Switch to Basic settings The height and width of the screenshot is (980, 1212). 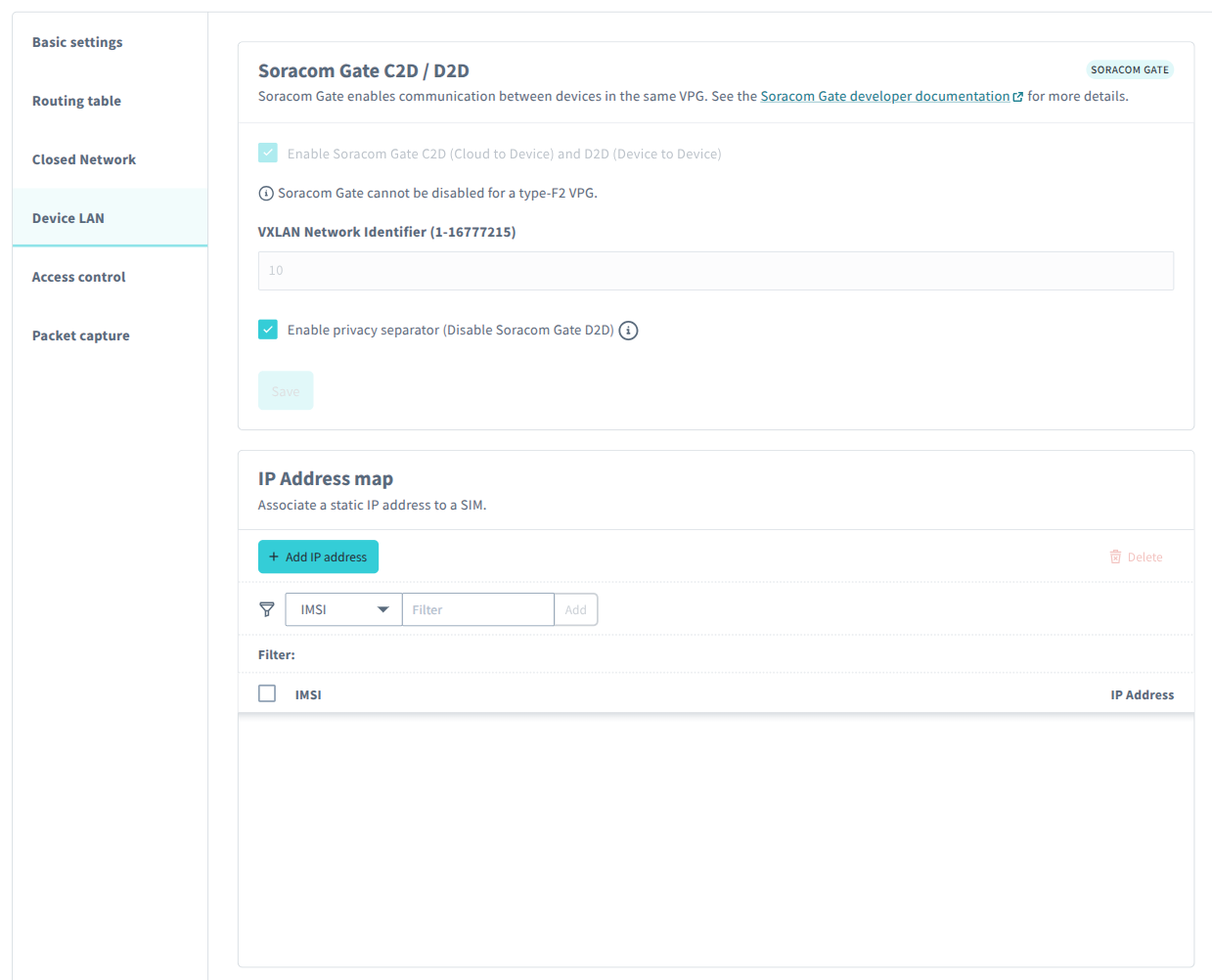click(x=77, y=42)
